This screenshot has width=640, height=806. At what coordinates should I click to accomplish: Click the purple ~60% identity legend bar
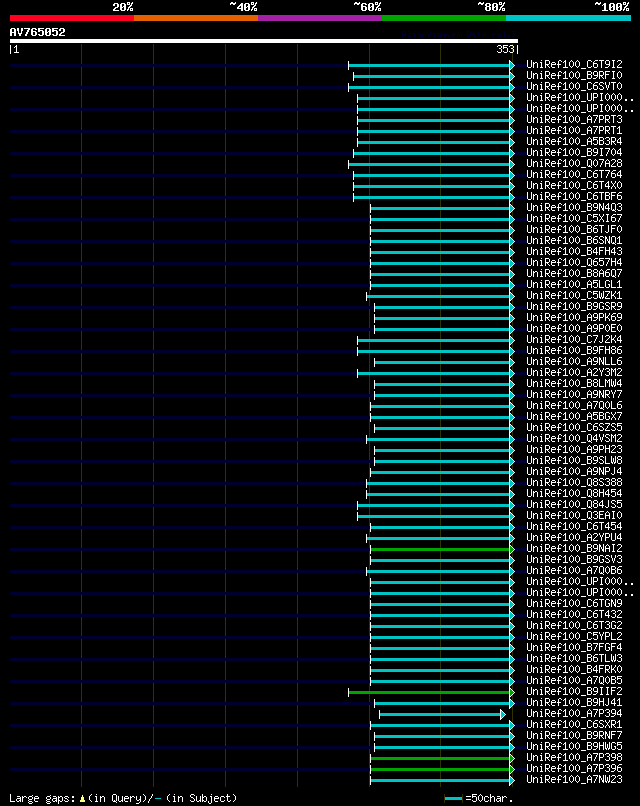pos(320,18)
